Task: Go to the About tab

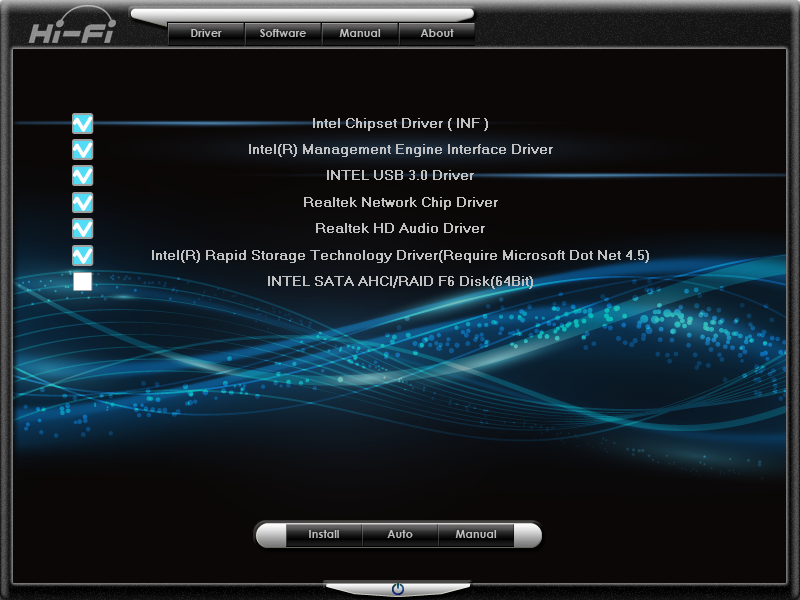Action: tap(437, 34)
